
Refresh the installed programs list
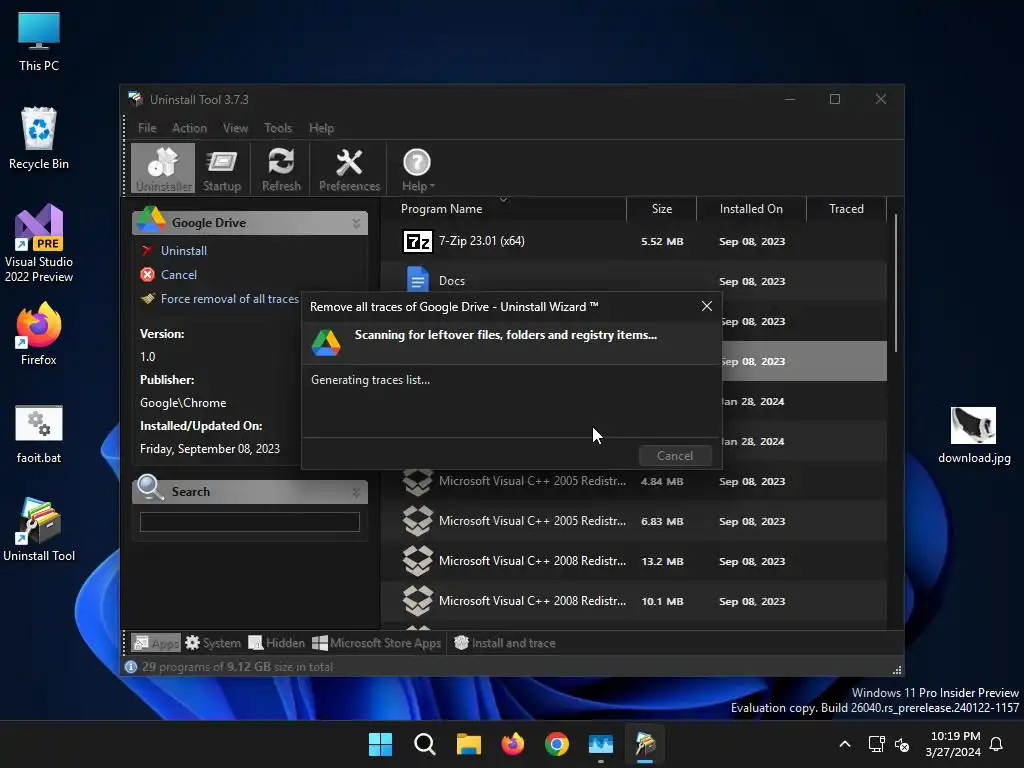(x=281, y=168)
